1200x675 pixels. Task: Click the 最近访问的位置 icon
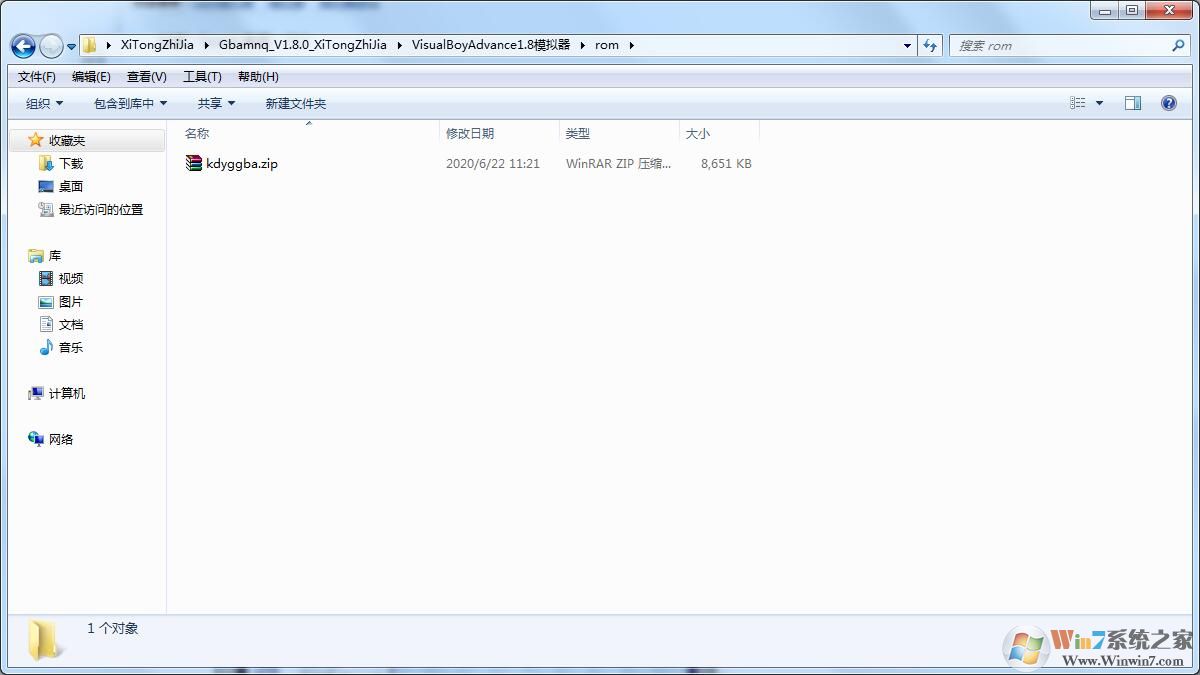click(45, 209)
